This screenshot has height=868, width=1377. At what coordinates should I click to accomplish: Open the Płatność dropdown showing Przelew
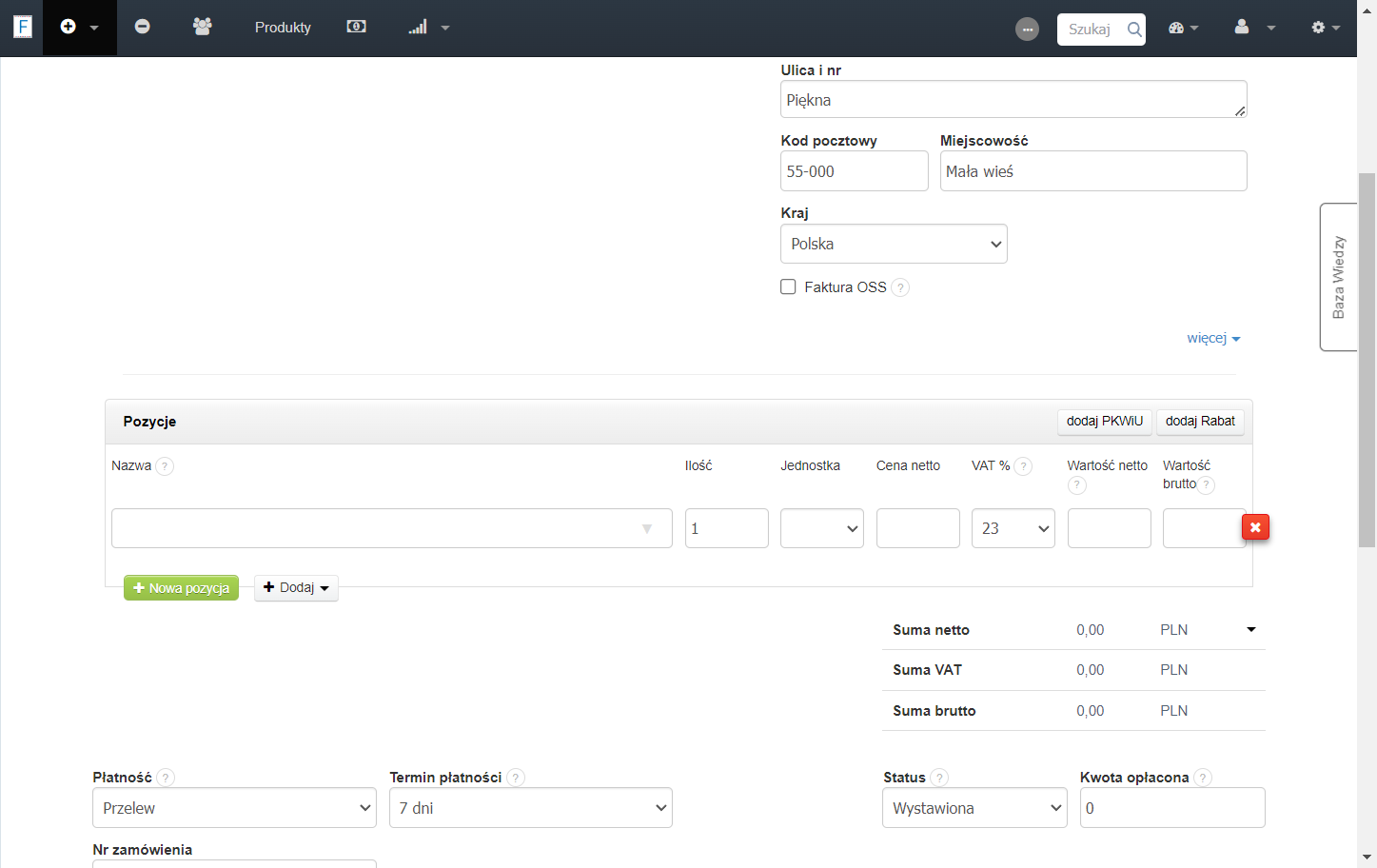234,808
